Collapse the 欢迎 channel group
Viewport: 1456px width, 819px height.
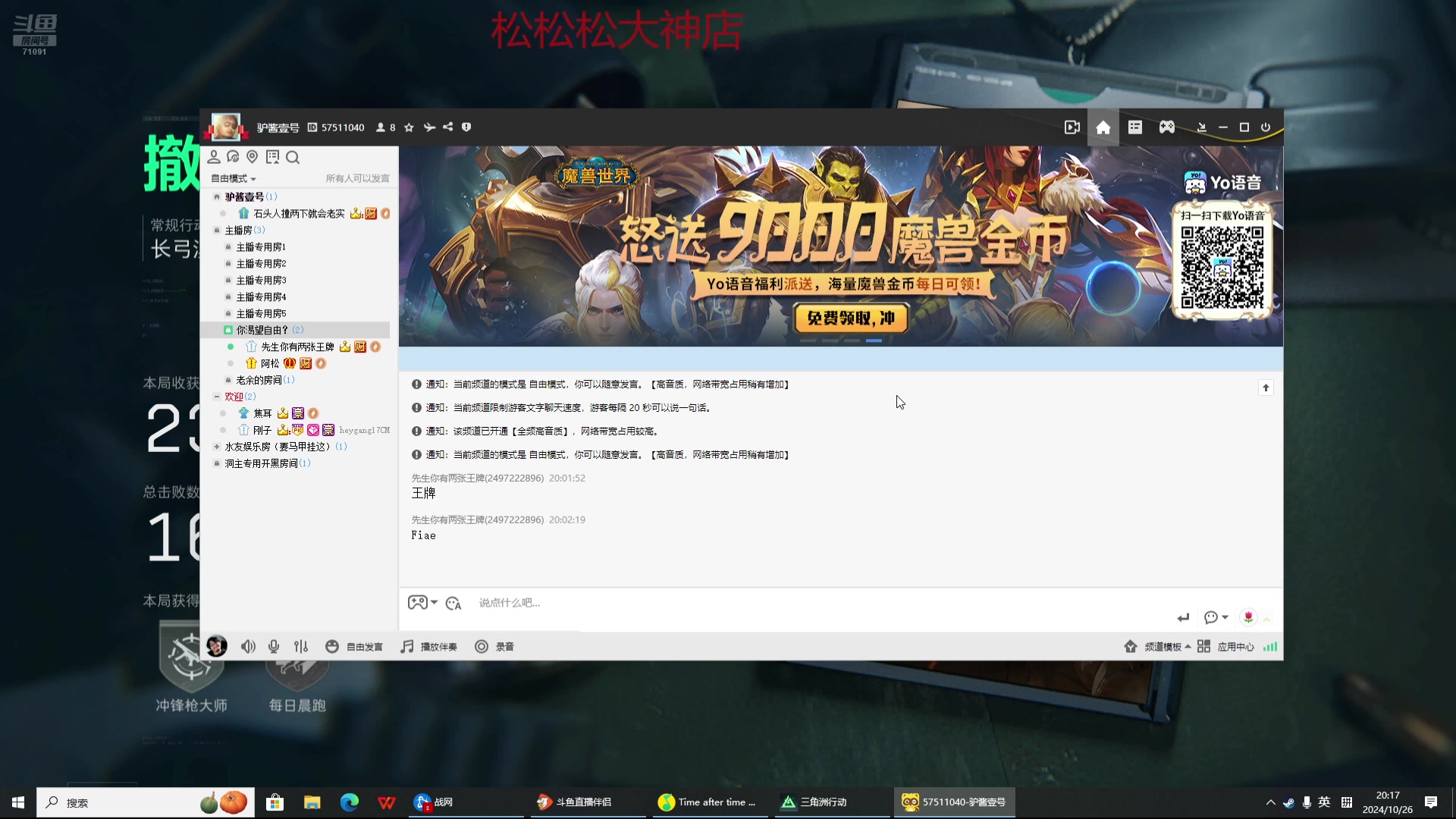tap(217, 397)
